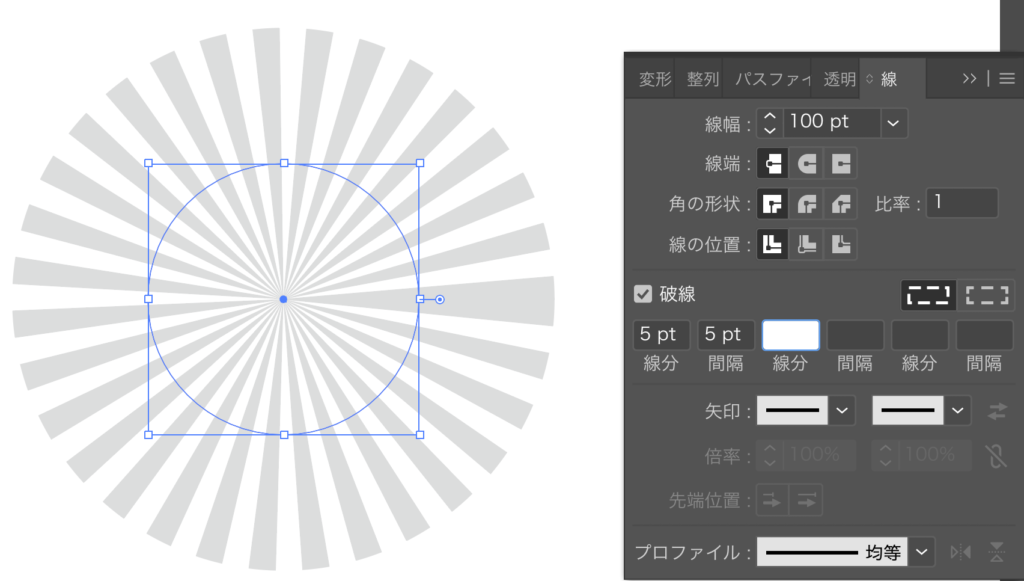Open the 線幅 stroke width dropdown
This screenshot has height=581, width=1024.
click(x=894, y=123)
